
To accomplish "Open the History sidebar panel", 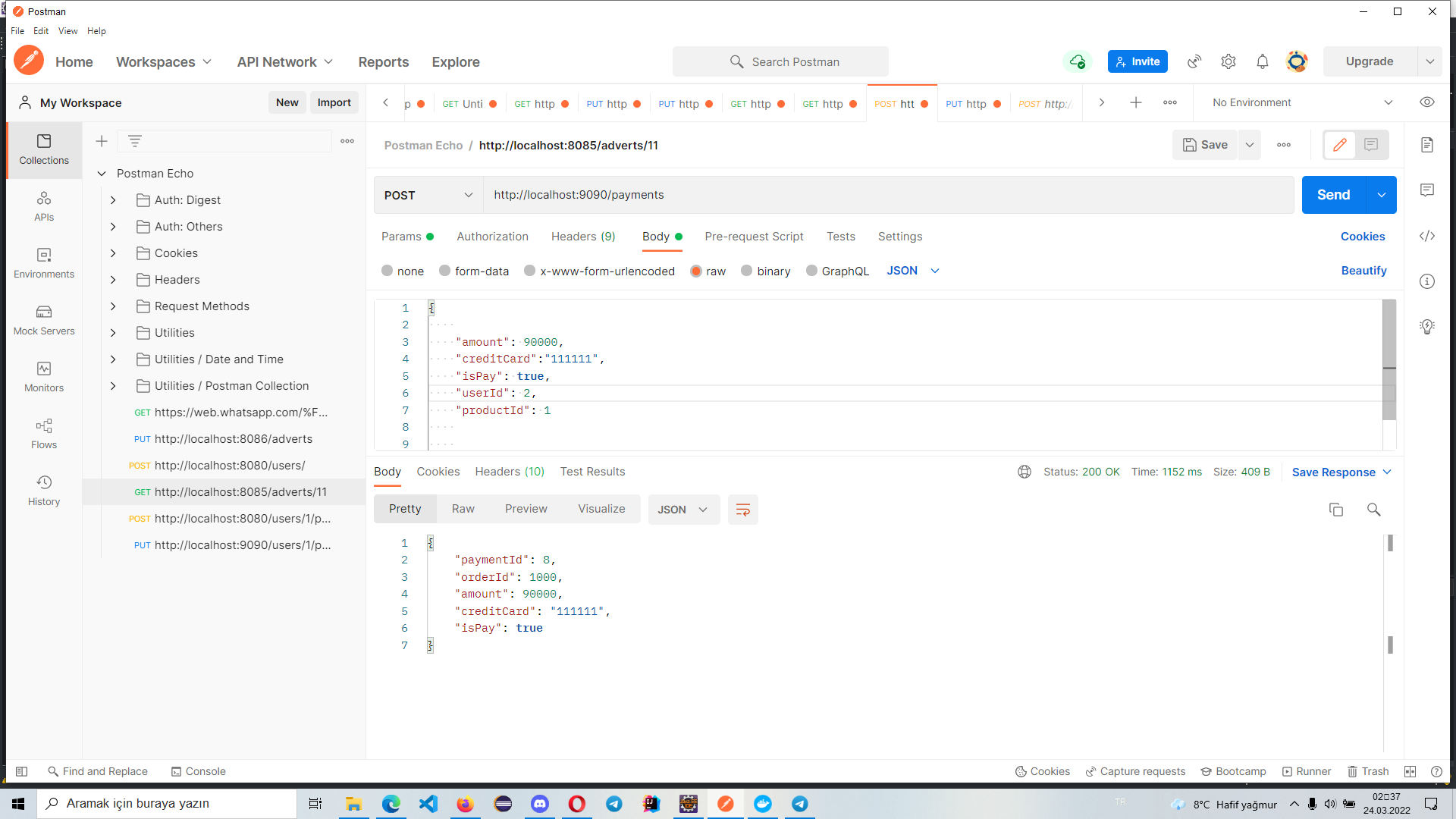I will [43, 491].
